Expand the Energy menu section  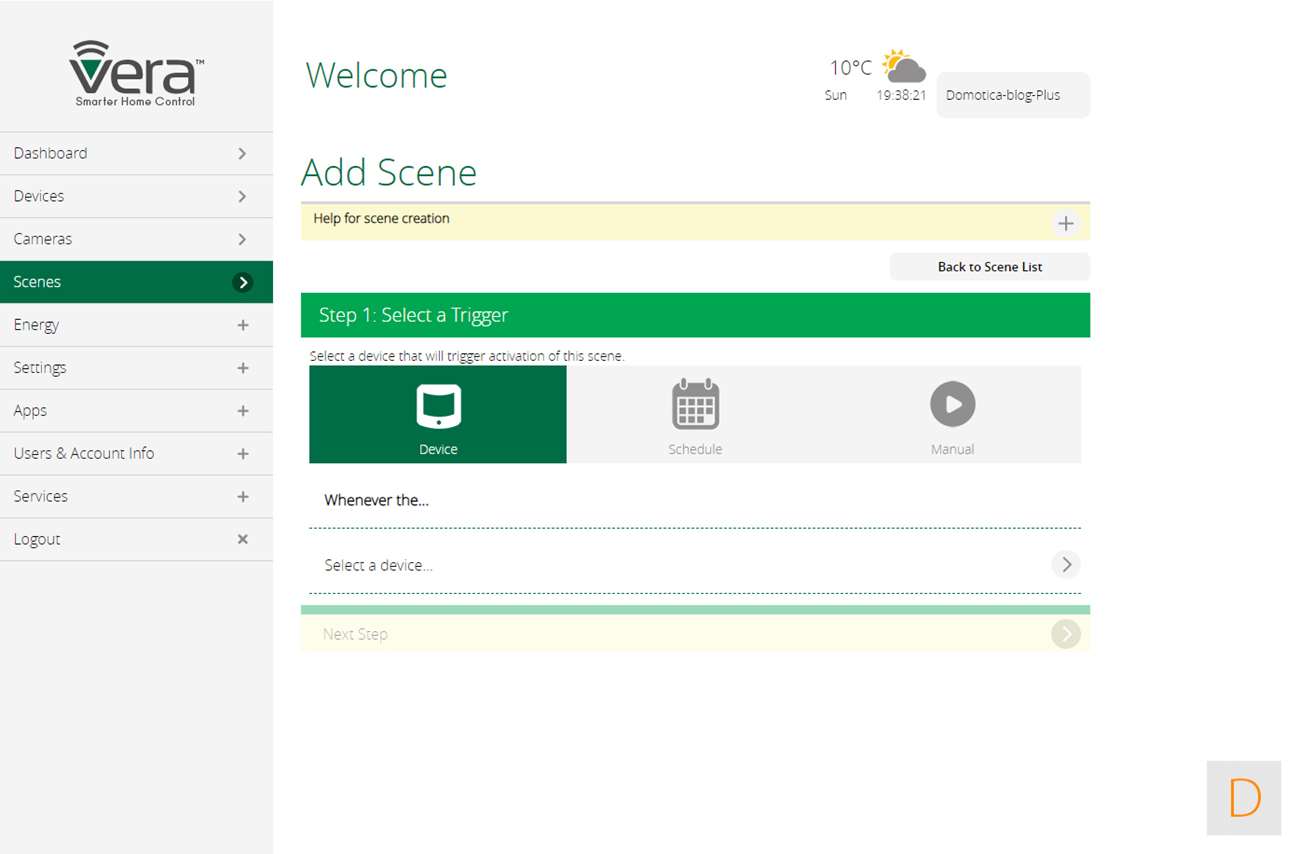click(242, 325)
